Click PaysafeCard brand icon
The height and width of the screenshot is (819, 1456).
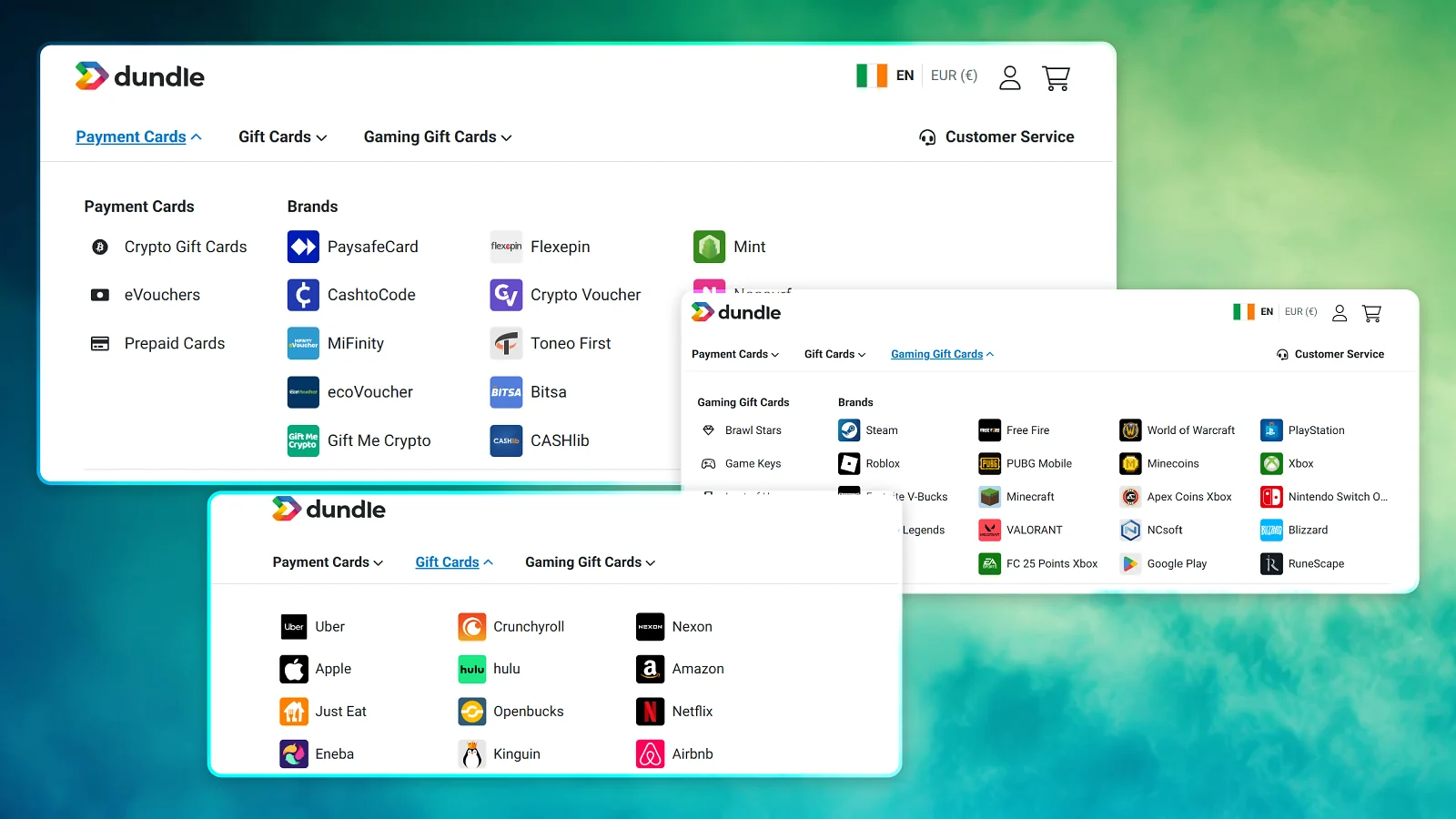point(303,247)
